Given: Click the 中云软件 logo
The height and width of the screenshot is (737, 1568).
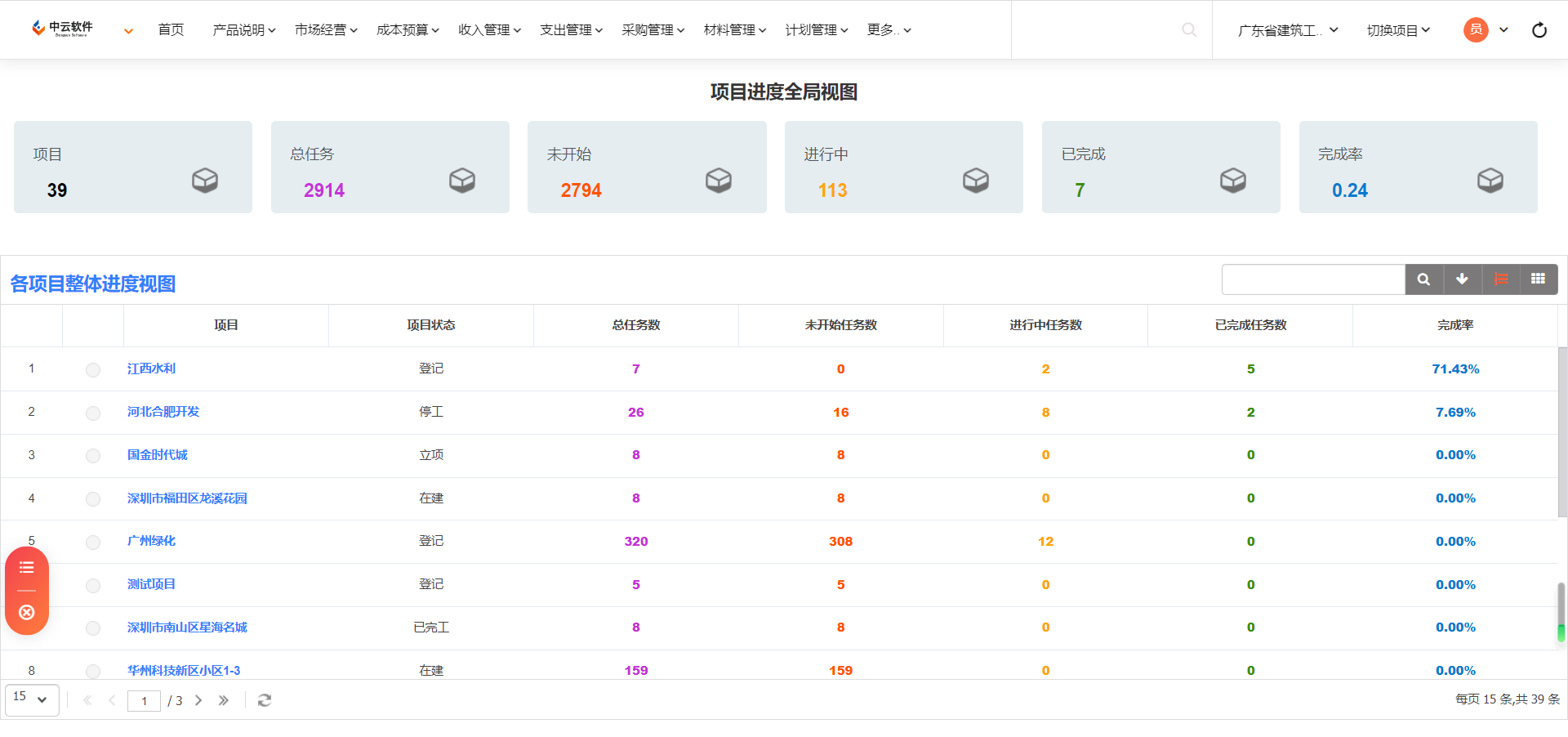Looking at the screenshot, I should point(62,29).
